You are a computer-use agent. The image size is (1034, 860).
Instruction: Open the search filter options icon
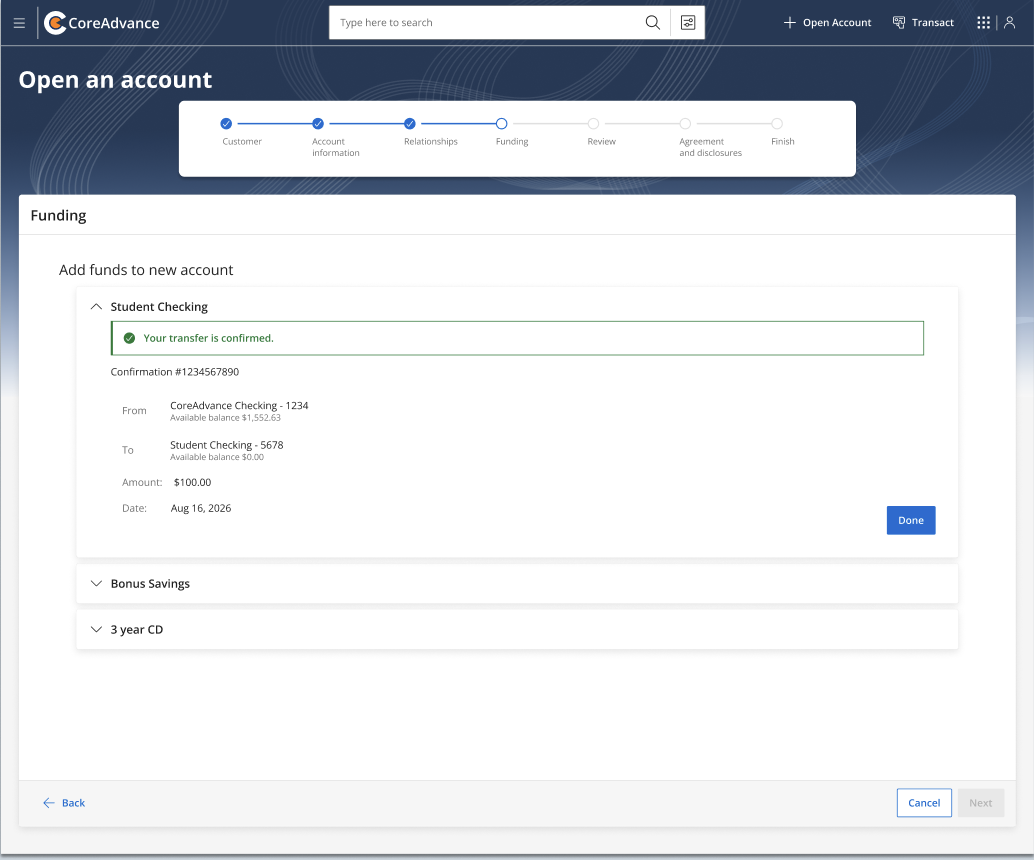click(688, 22)
